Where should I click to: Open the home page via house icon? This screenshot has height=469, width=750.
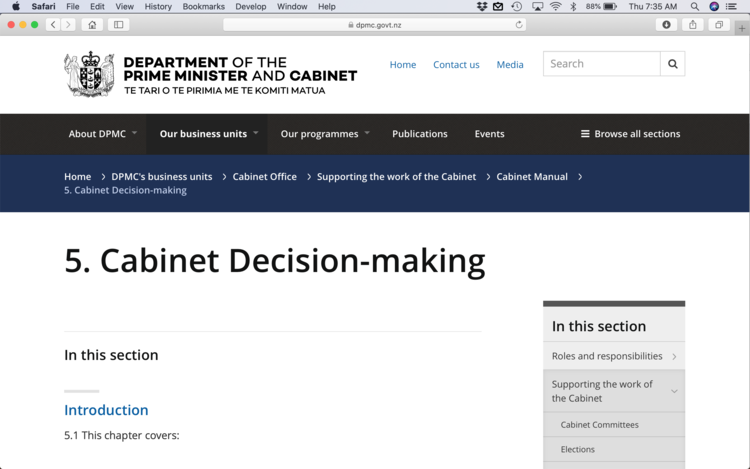pos(92,25)
